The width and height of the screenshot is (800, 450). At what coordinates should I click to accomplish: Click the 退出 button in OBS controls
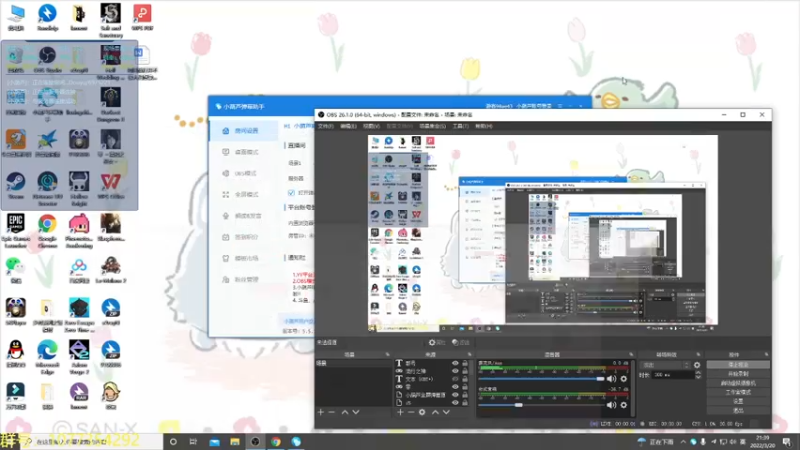point(738,411)
